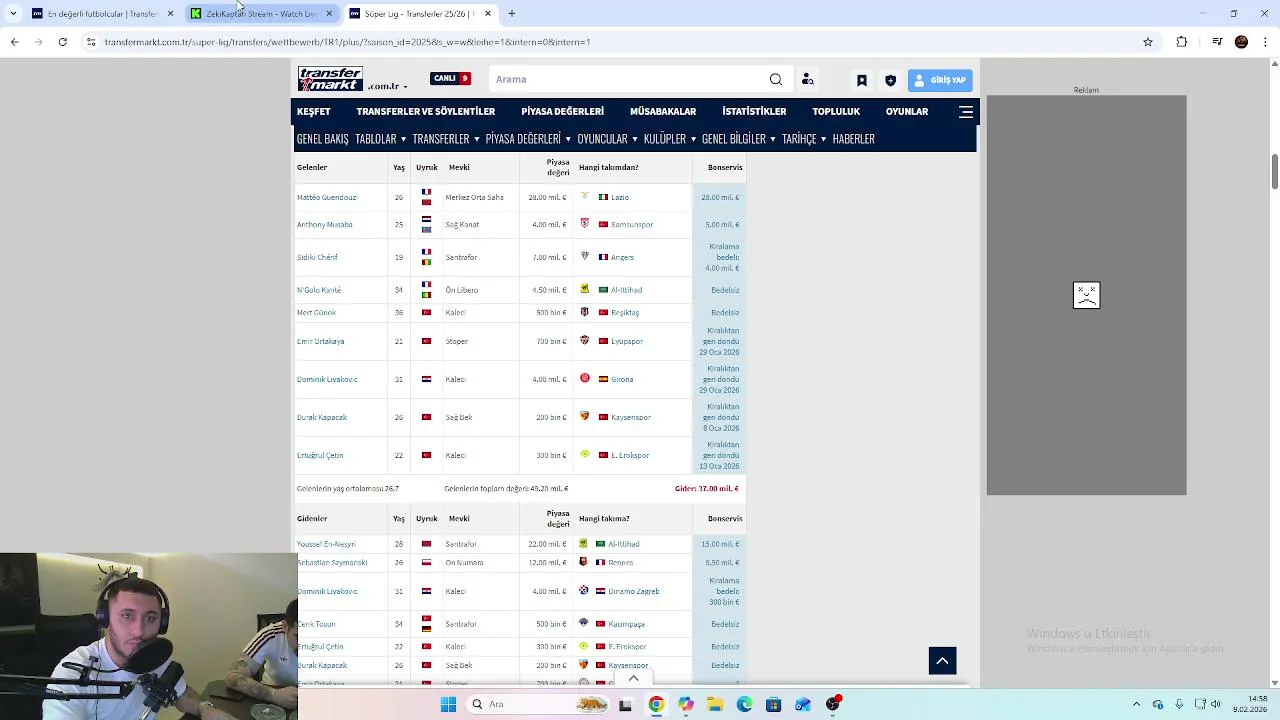The image size is (1280, 720).
Task: Open the hamburger menu icon
Action: 965,112
